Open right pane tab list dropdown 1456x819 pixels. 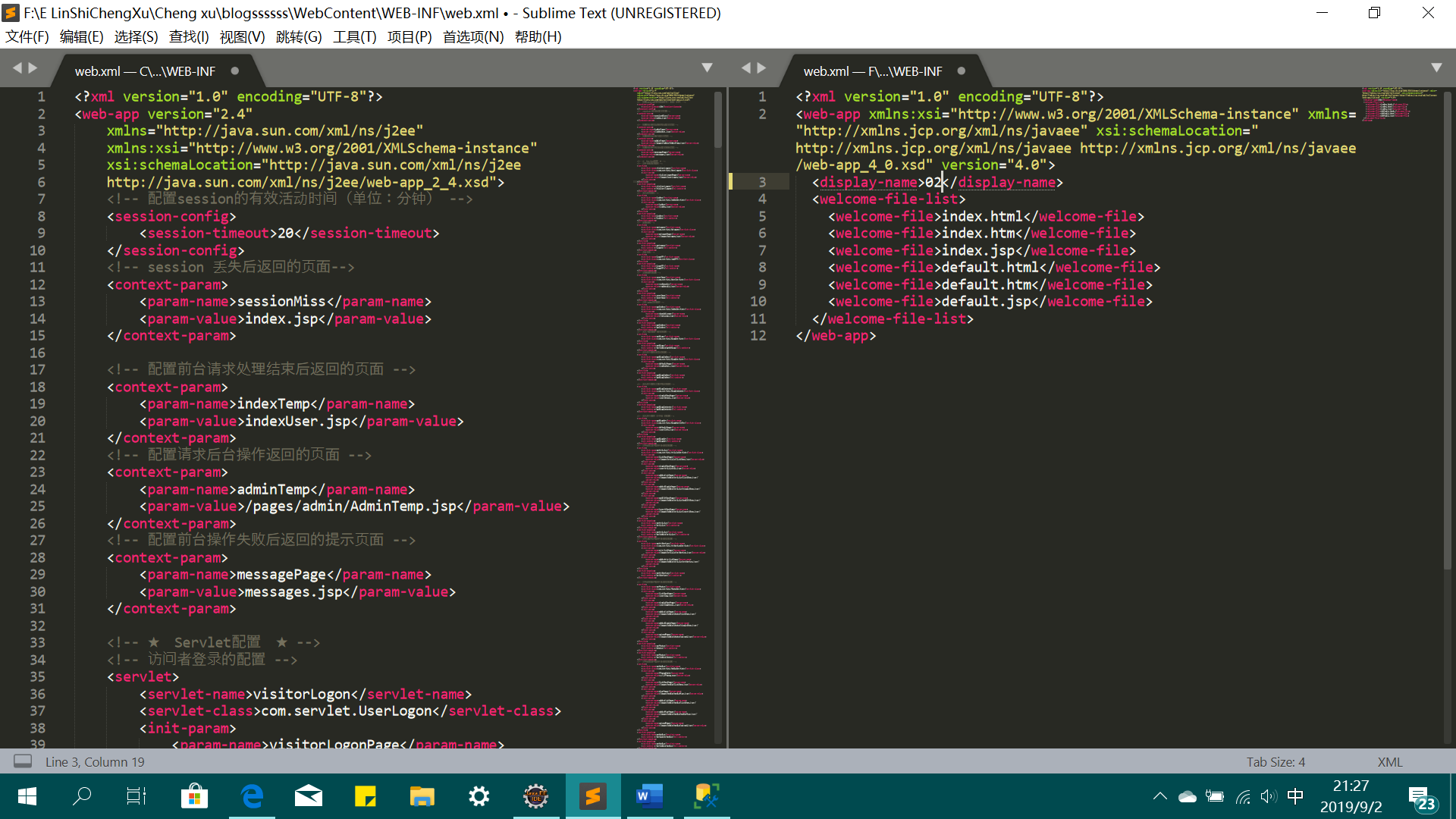click(1436, 67)
